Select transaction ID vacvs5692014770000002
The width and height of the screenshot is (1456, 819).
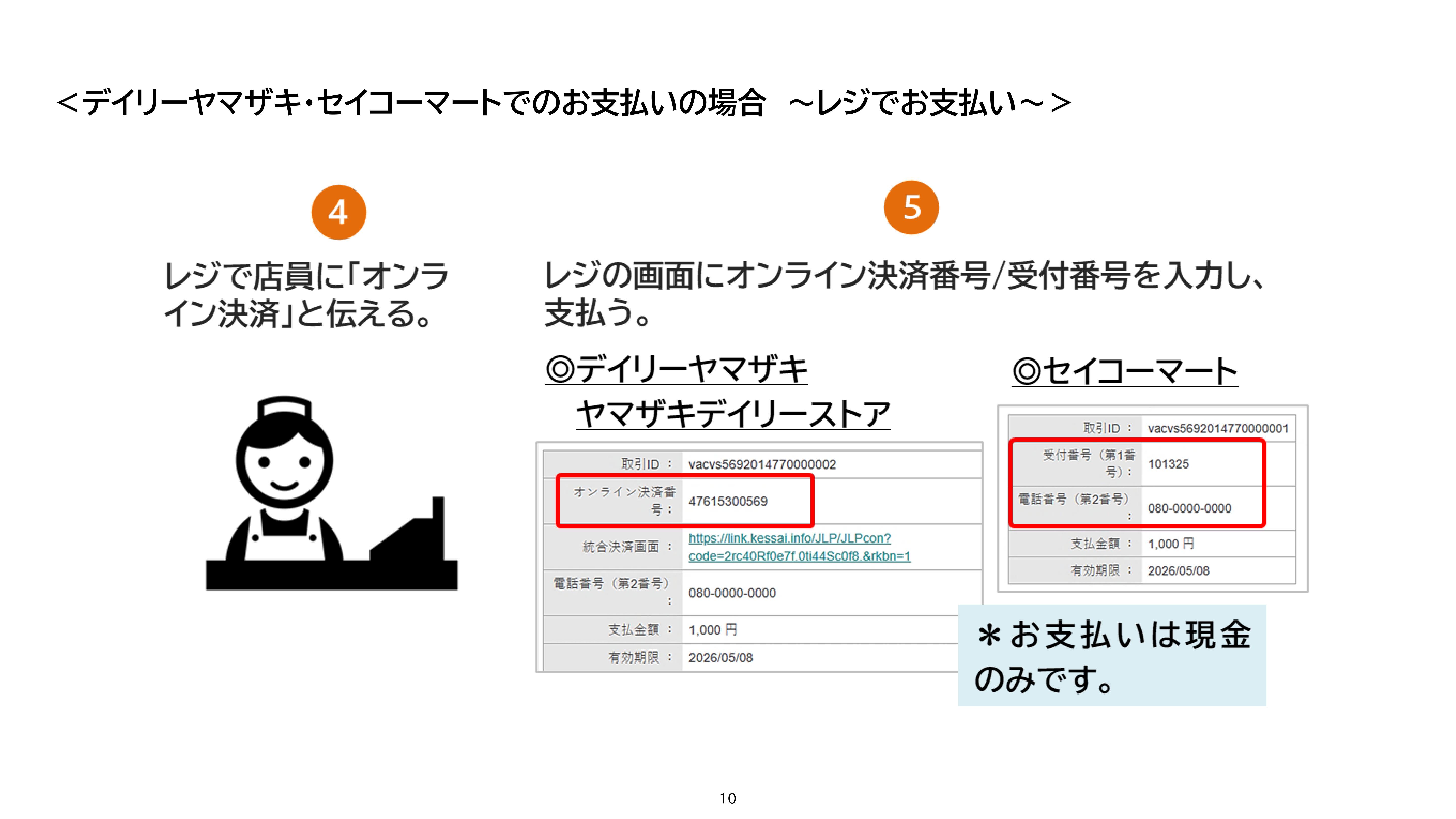(x=762, y=465)
